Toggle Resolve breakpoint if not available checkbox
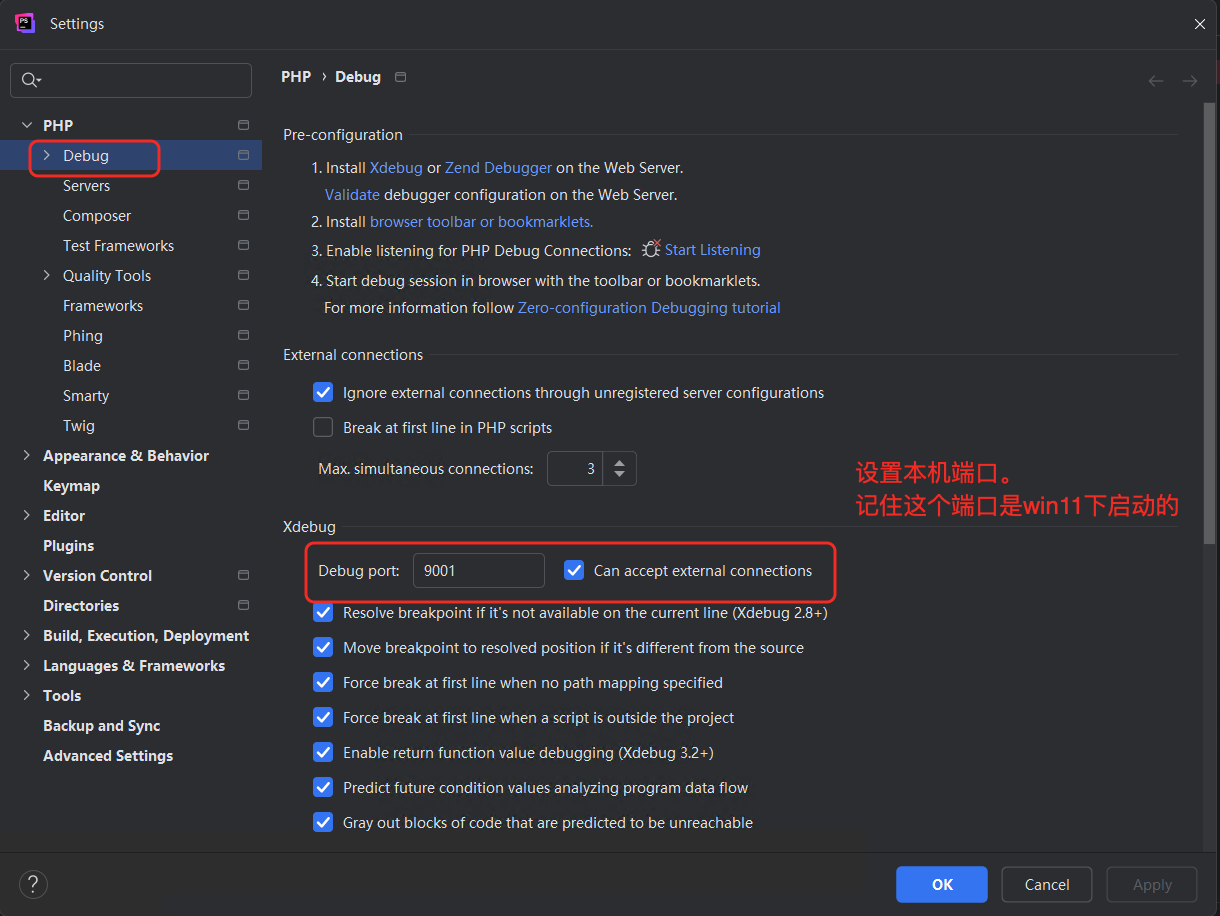Image resolution: width=1220 pixels, height=916 pixels. coord(323,612)
